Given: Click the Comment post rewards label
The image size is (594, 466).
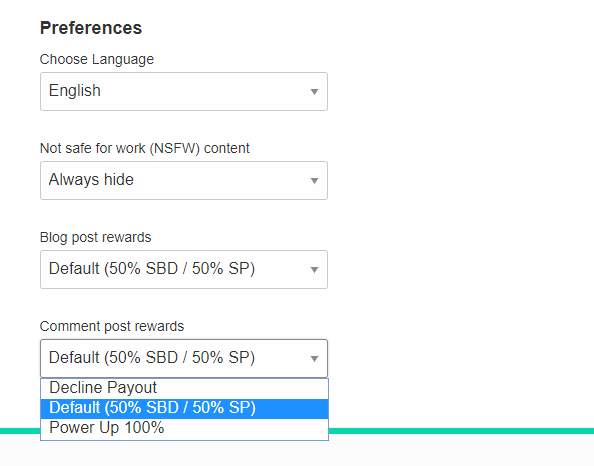Looking at the screenshot, I should (112, 326).
